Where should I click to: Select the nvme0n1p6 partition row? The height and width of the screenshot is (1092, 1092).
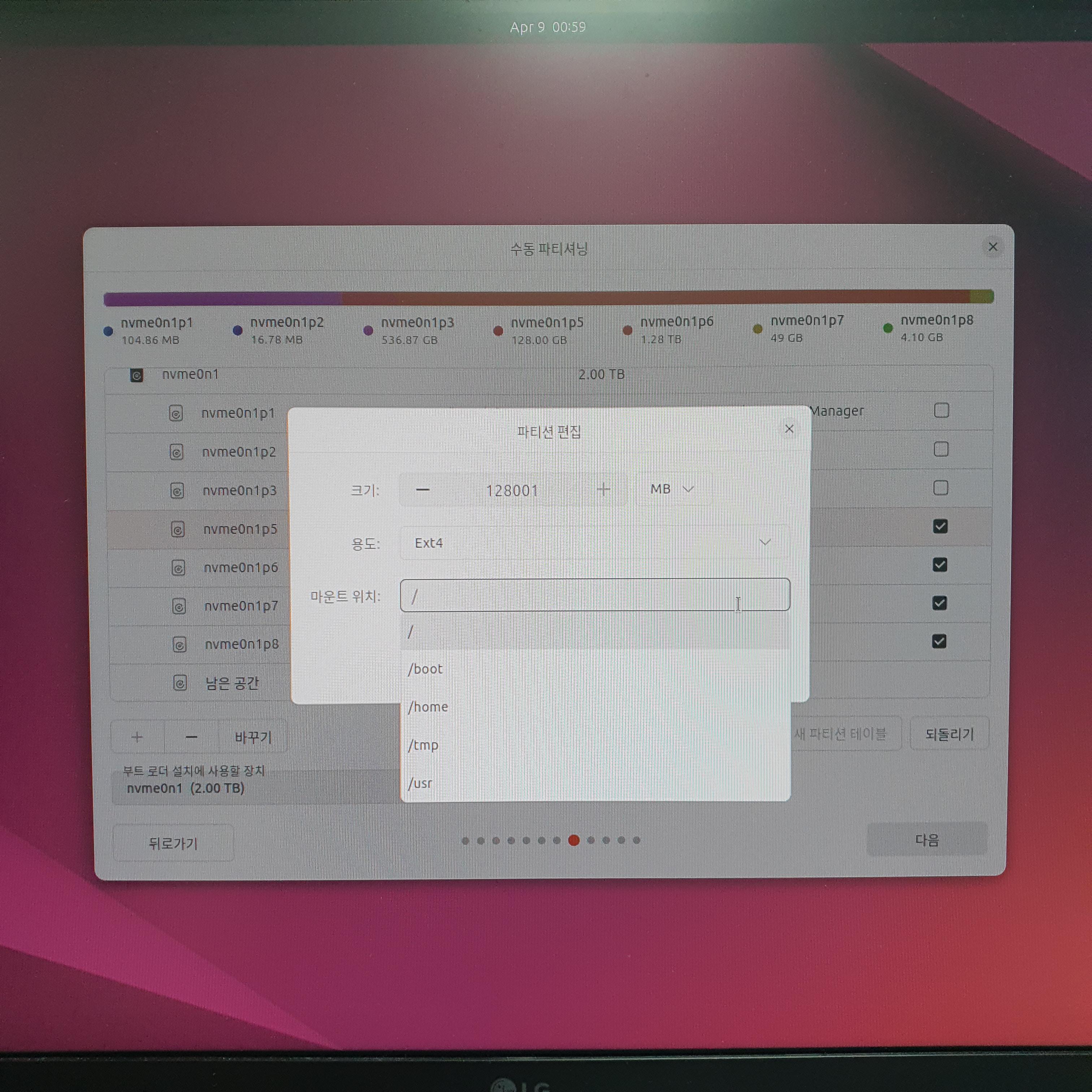(x=198, y=568)
